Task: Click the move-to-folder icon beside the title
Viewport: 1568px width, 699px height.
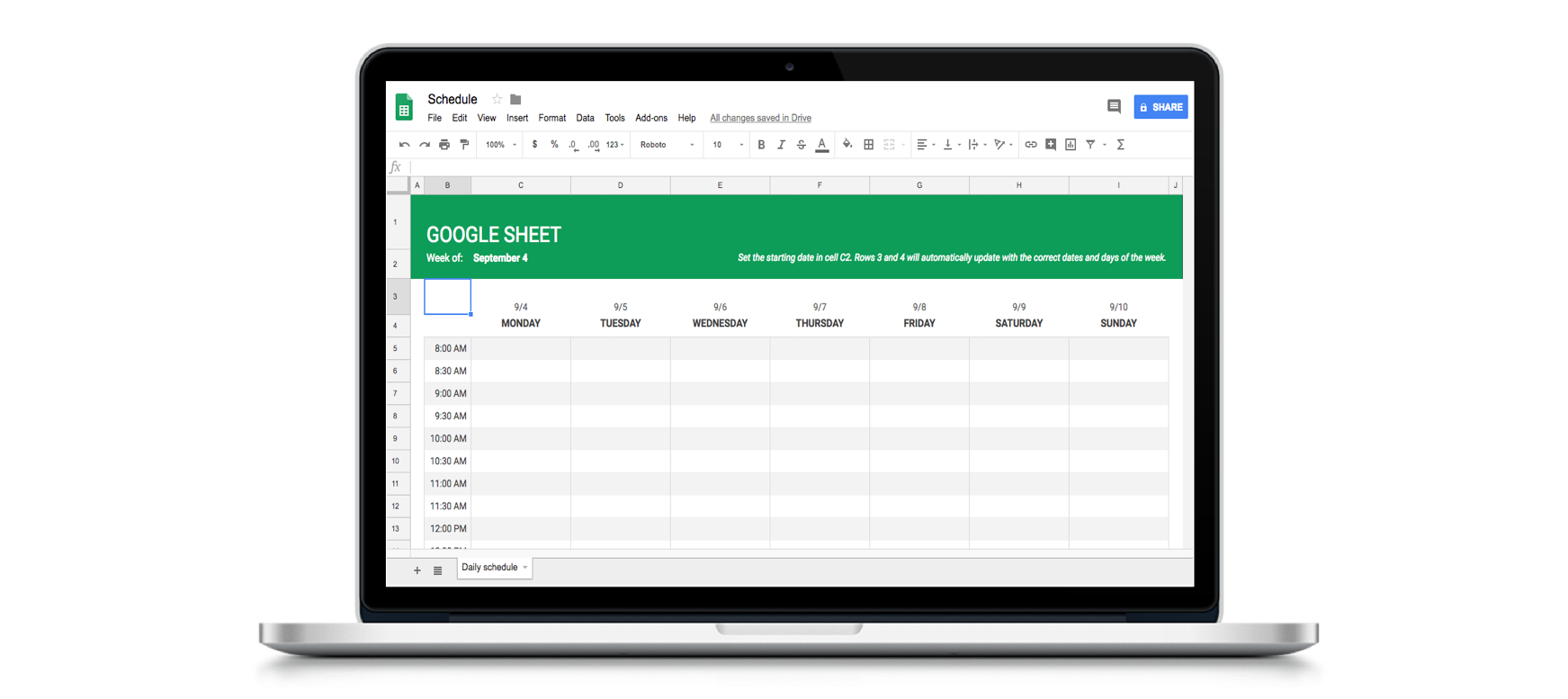Action: 515,99
